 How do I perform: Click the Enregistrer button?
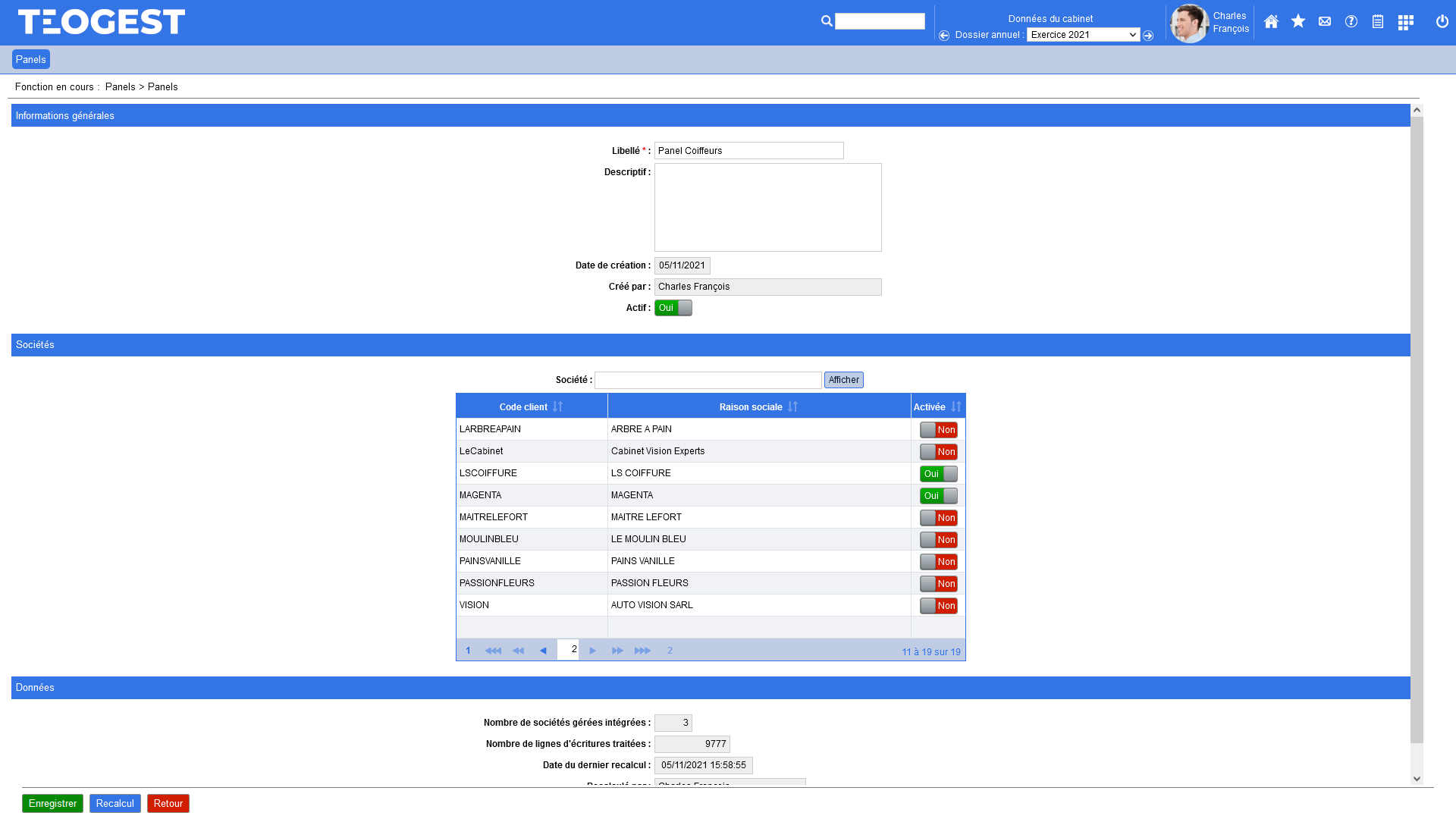click(x=52, y=804)
